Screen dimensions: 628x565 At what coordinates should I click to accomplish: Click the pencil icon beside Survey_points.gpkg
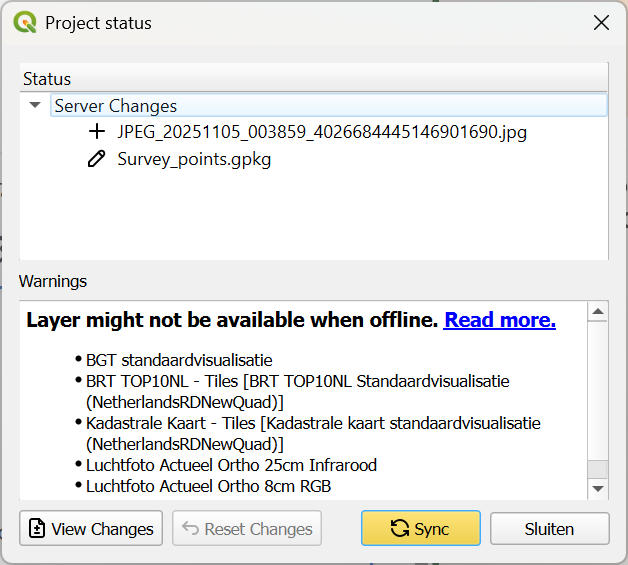[x=97, y=158]
